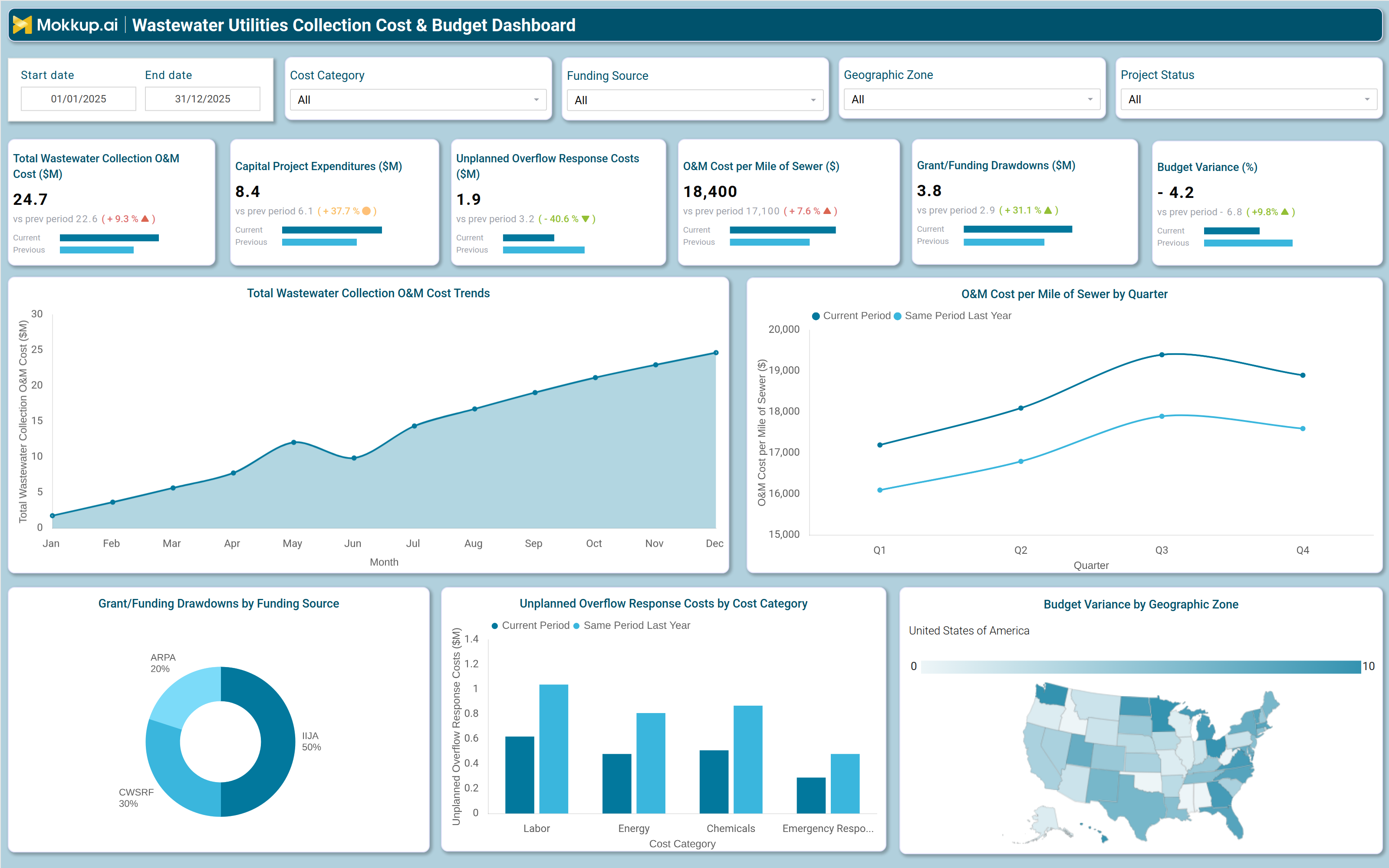
Task: Click the Current bar on Total O&M Cost card
Action: [x=109, y=238]
